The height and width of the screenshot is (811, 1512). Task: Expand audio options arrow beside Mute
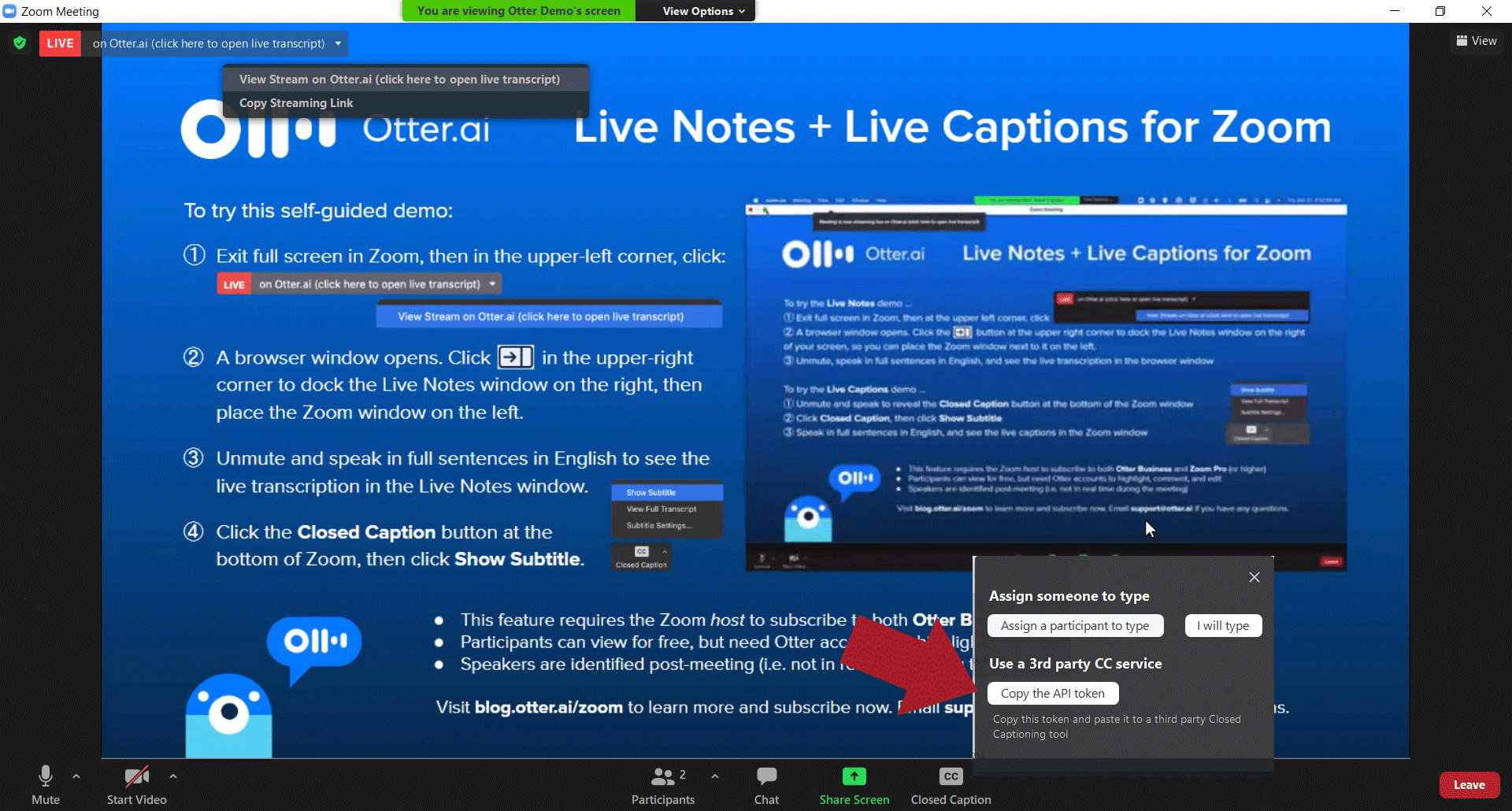point(76,776)
